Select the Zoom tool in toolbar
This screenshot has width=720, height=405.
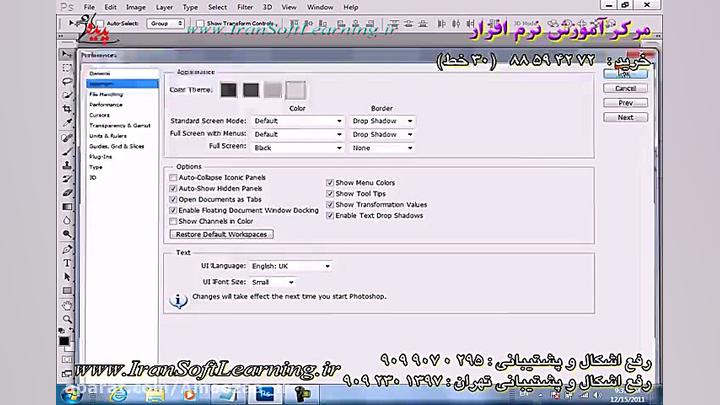pyautogui.click(x=67, y=319)
